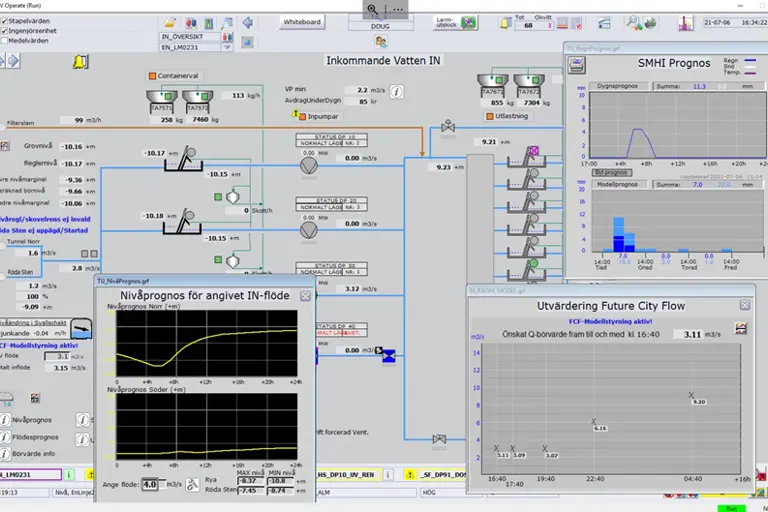The height and width of the screenshot is (512, 768).
Task: Click the status DP 10 pump symbol
Action: tap(310, 163)
